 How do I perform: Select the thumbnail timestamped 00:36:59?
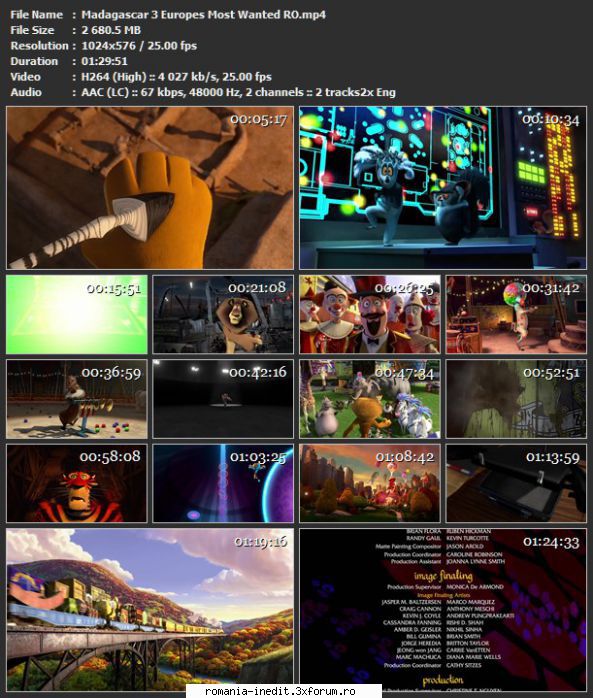point(77,399)
